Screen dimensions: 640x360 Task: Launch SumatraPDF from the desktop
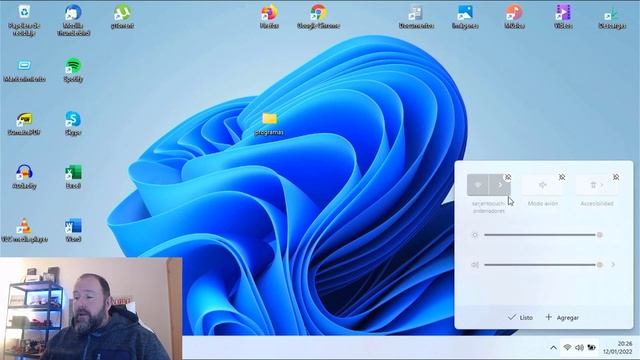pyautogui.click(x=24, y=124)
